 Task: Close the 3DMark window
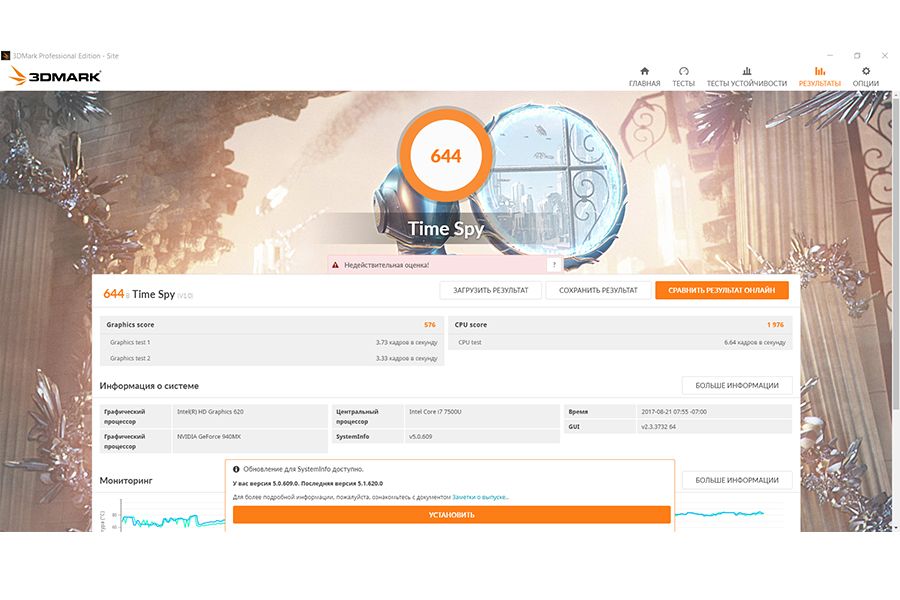pos(885,56)
